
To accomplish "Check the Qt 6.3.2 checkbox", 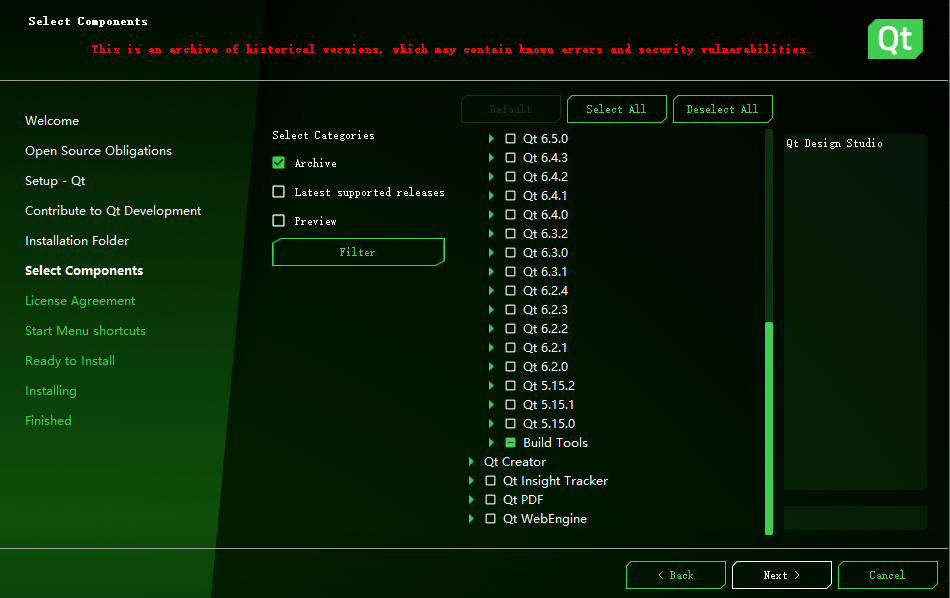I will (x=511, y=234).
